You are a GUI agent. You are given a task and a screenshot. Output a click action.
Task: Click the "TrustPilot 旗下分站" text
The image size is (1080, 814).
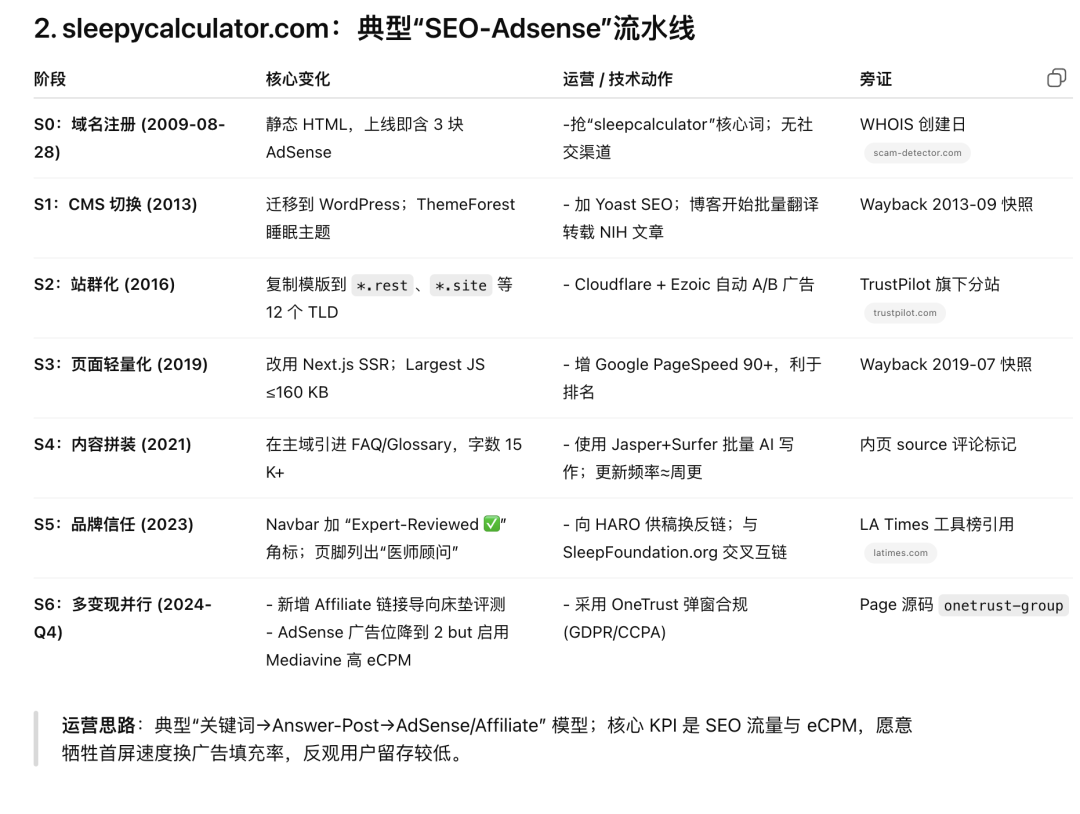pos(930,284)
